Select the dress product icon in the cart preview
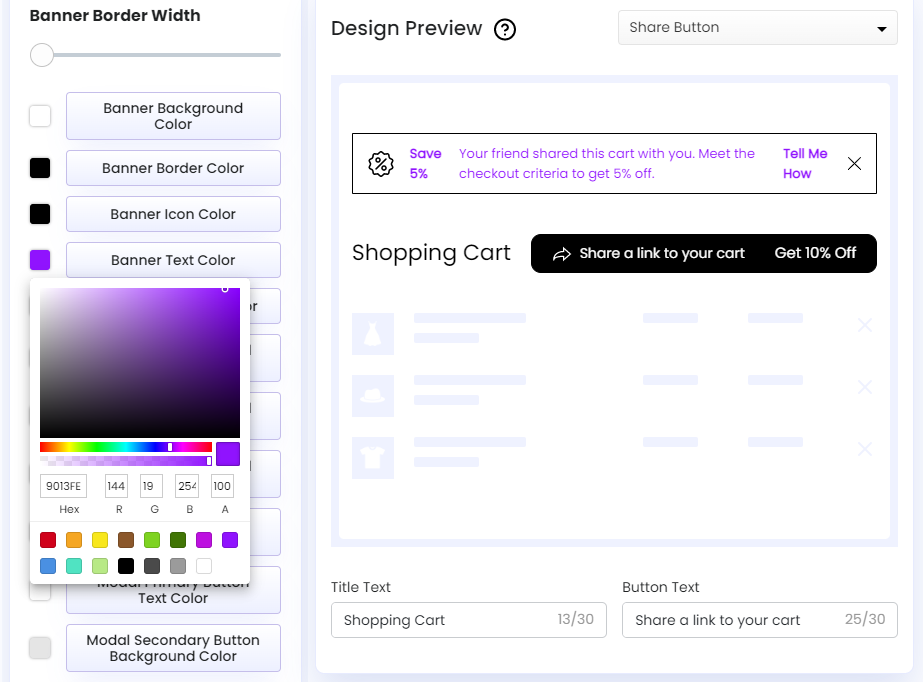 click(x=372, y=334)
